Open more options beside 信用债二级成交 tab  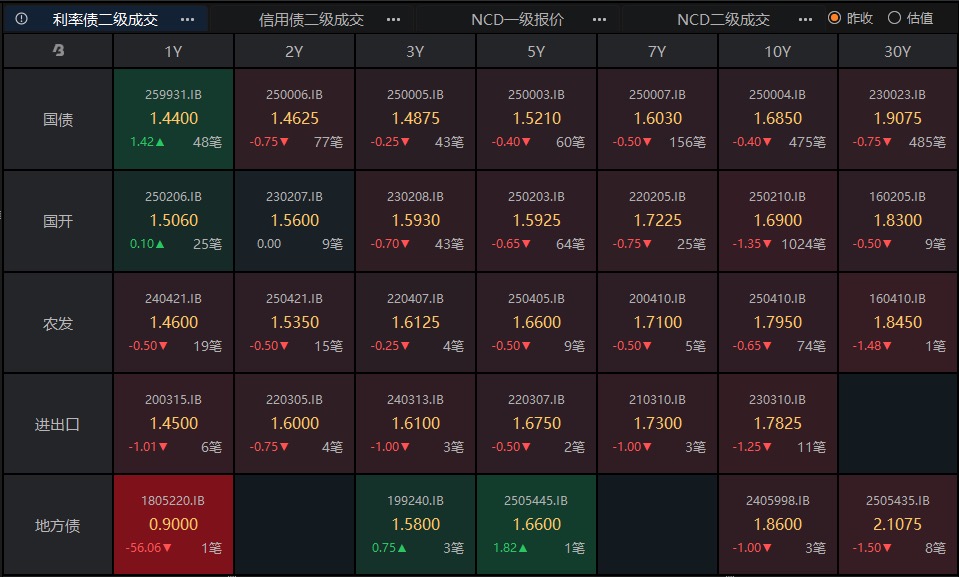pos(393,20)
